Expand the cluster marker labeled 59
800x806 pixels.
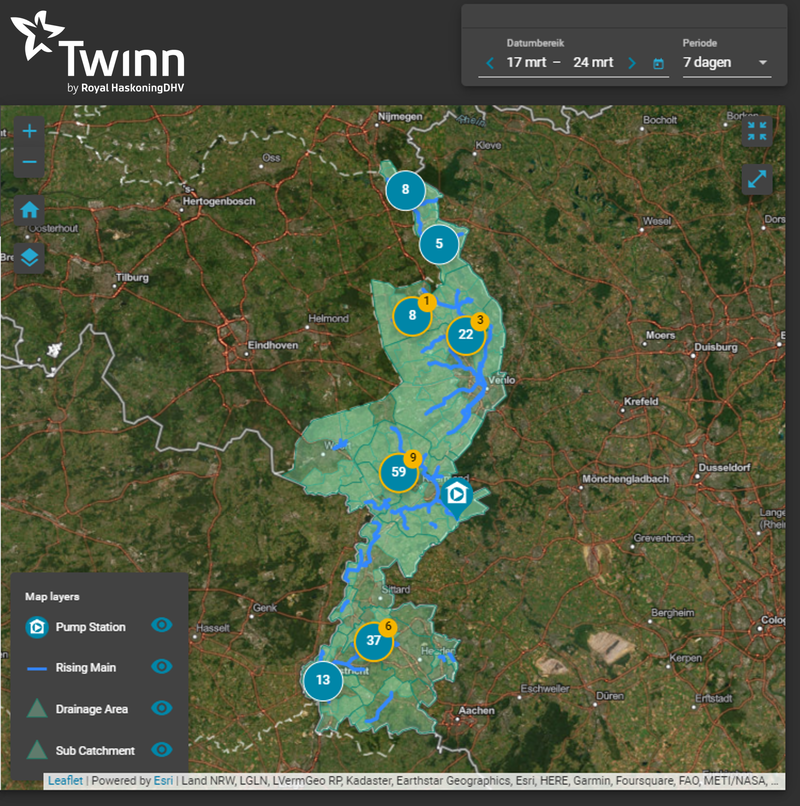[398, 472]
